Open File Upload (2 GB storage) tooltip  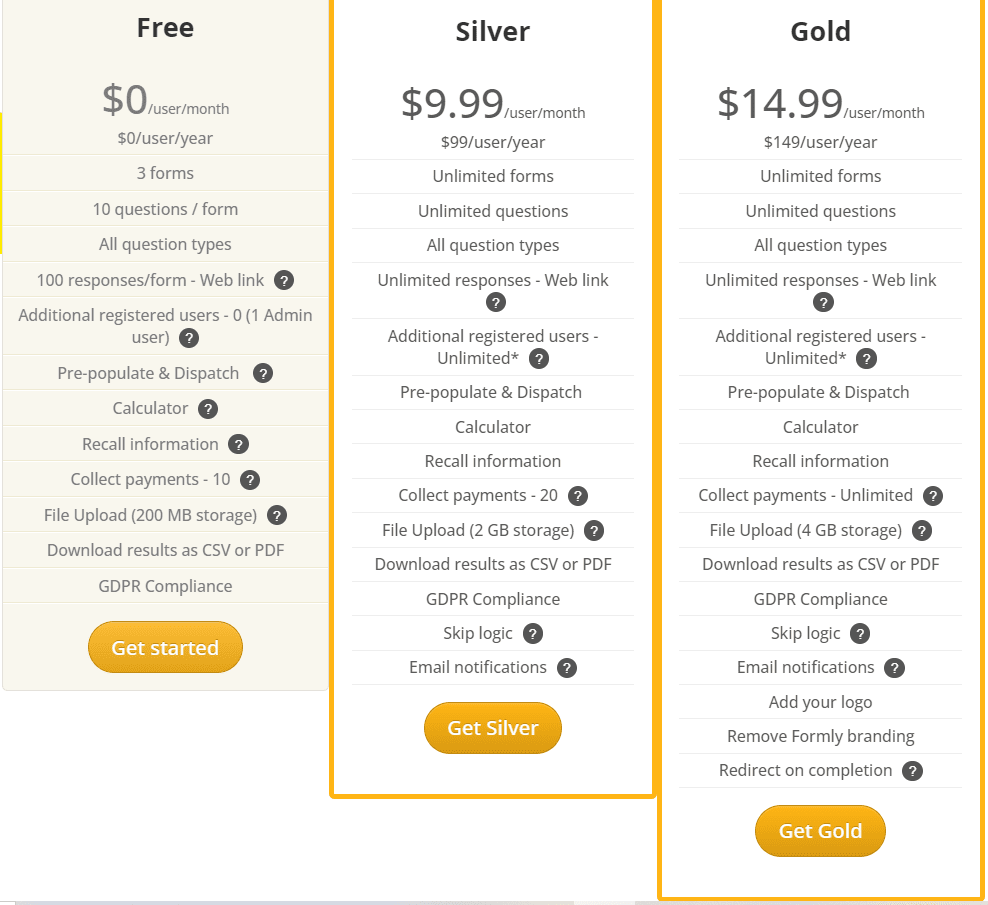tap(594, 530)
